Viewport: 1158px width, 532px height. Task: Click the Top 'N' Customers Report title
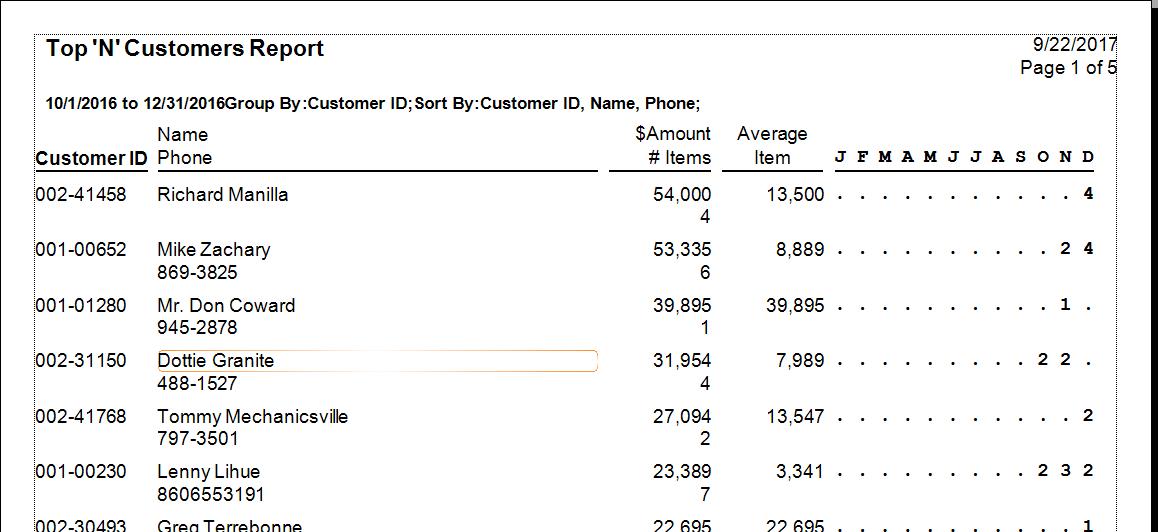pos(185,49)
